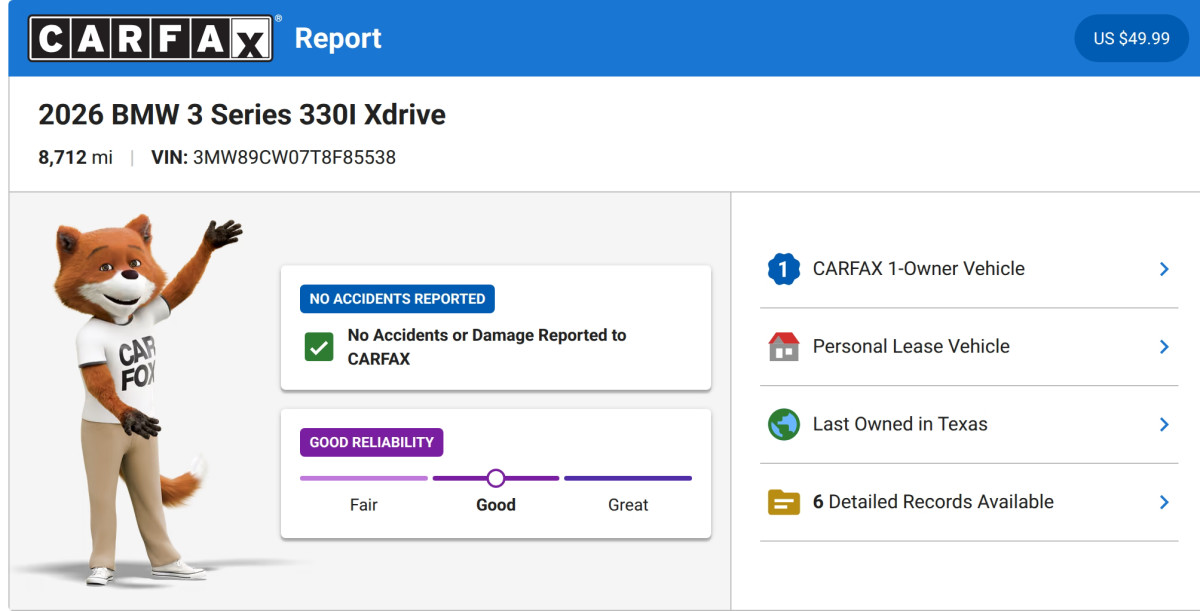Image resolution: width=1200 pixels, height=611 pixels.
Task: Click the globe icon beside Last Owned in Texas
Action: [x=784, y=424]
